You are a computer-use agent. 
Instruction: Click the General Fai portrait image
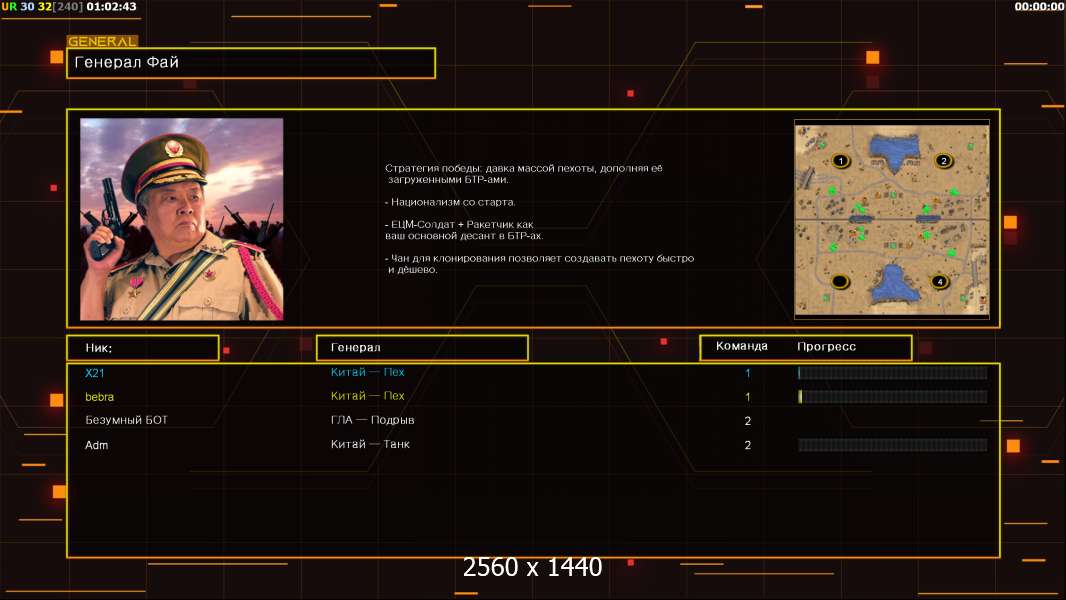coord(181,219)
